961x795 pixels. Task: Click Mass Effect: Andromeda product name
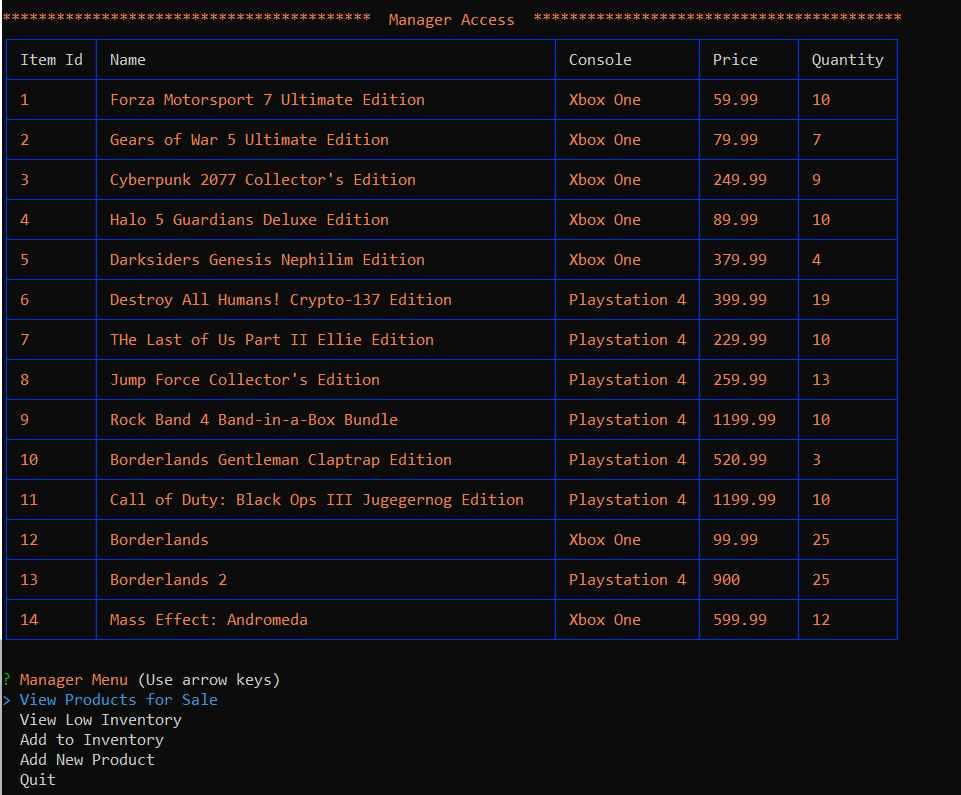[208, 619]
